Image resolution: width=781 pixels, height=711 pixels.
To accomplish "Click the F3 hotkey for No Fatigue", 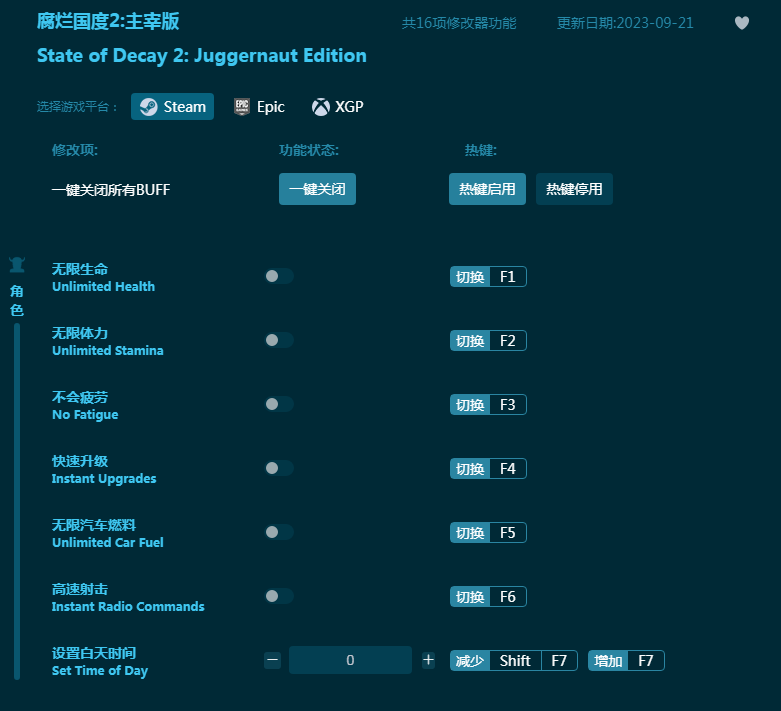I will tap(488, 405).
